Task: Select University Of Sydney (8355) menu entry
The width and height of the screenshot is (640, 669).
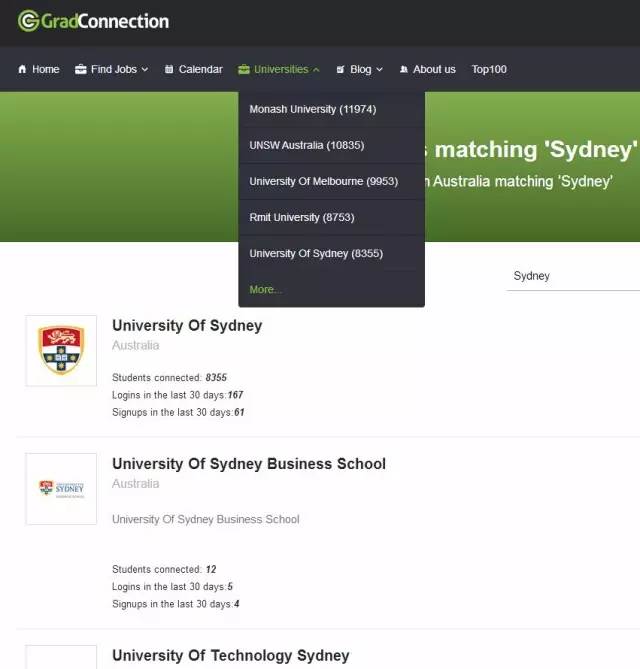Action: tap(332, 253)
